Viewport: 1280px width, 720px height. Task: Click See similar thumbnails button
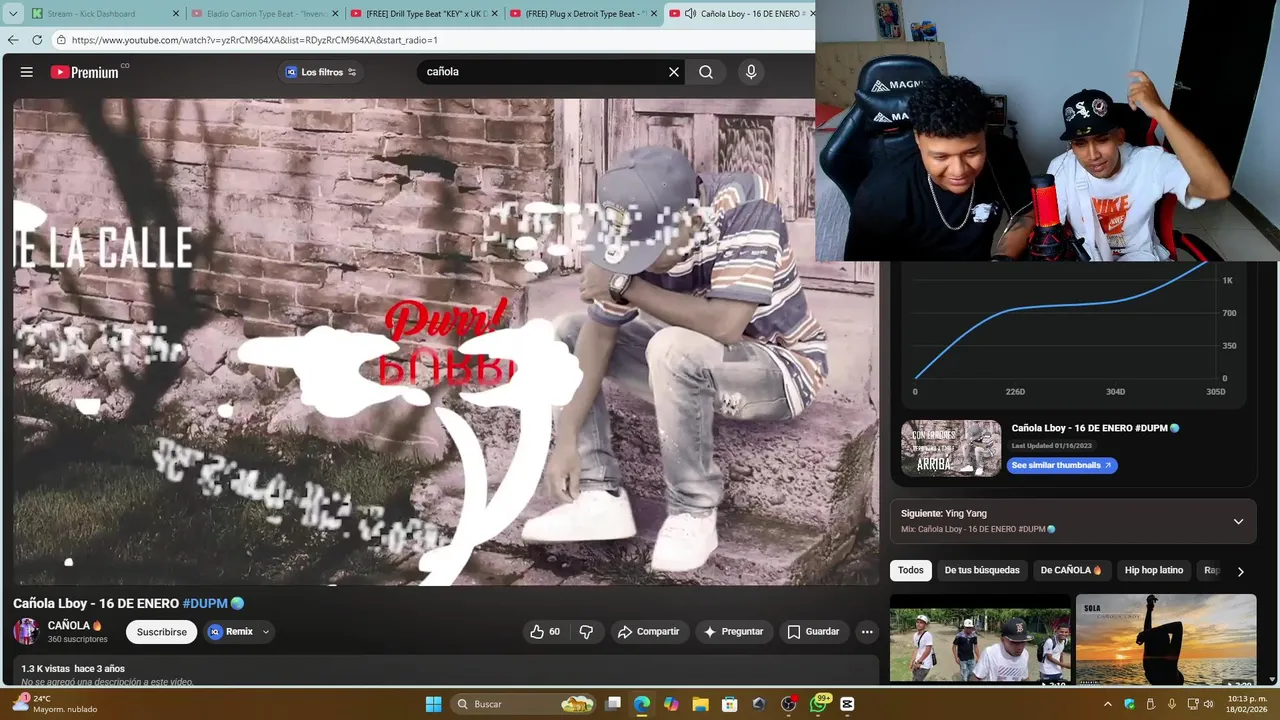(1062, 465)
